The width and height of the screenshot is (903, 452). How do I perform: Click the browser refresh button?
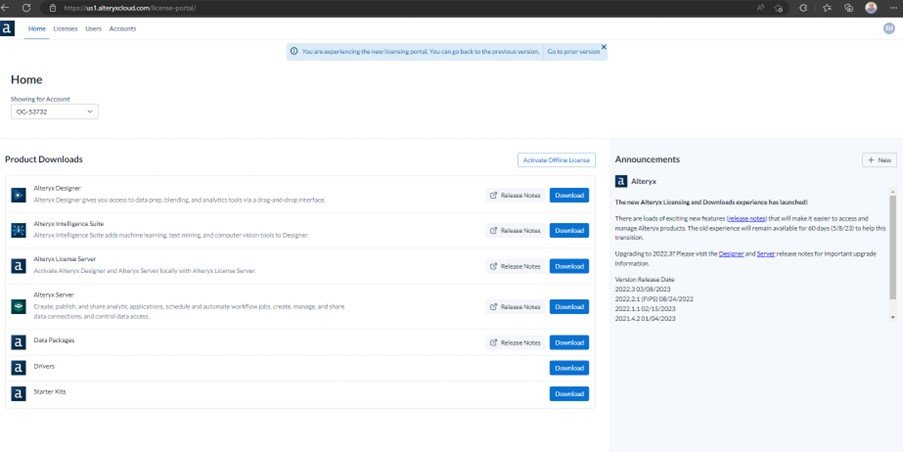[x=26, y=8]
